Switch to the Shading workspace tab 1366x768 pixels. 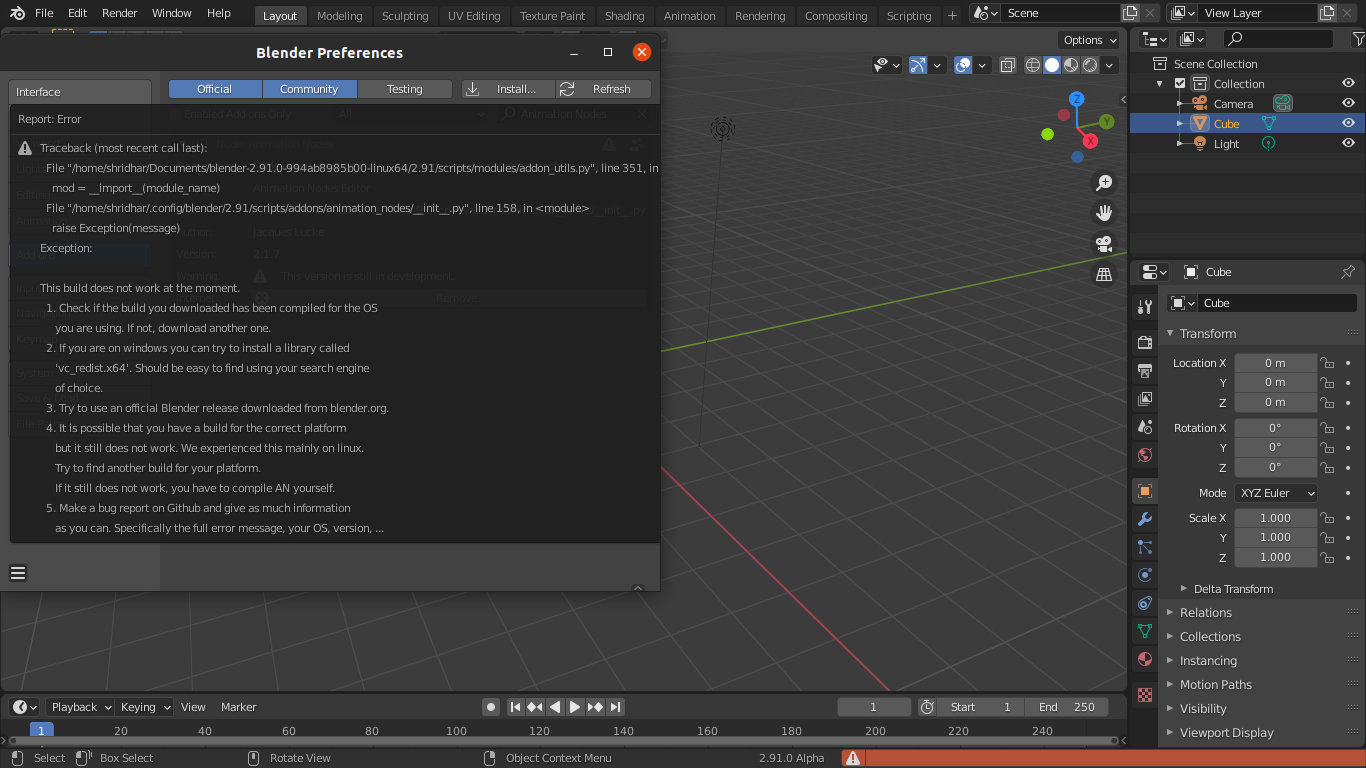624,15
